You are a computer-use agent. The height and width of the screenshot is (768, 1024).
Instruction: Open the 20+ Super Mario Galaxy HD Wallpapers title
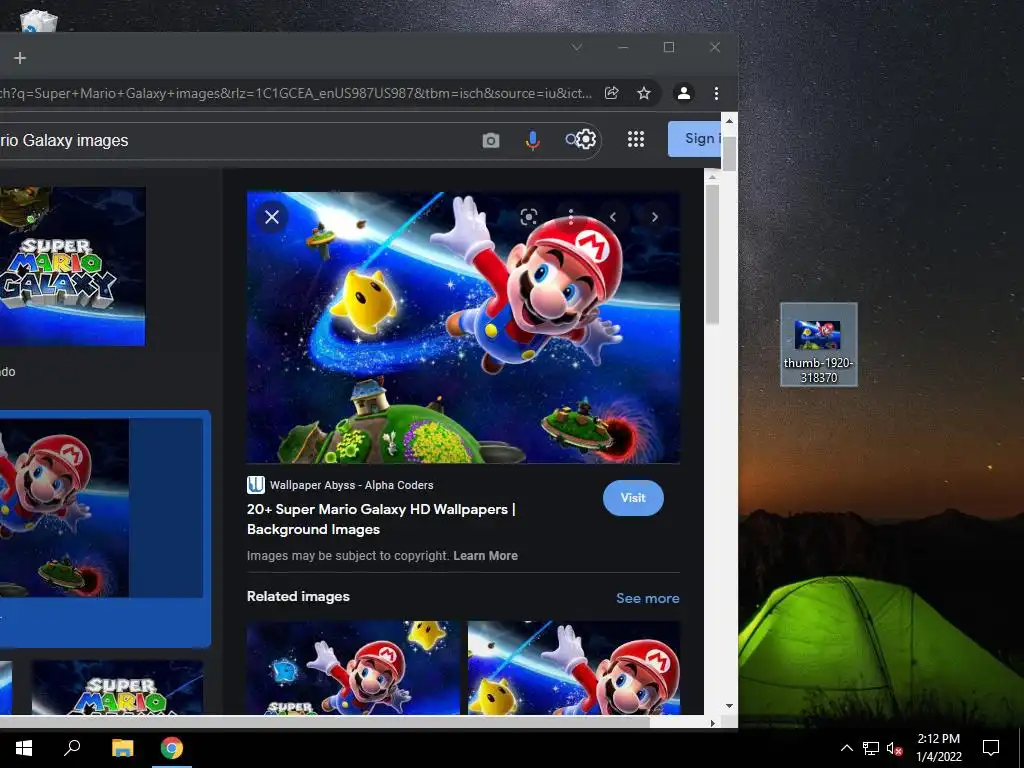tap(381, 519)
